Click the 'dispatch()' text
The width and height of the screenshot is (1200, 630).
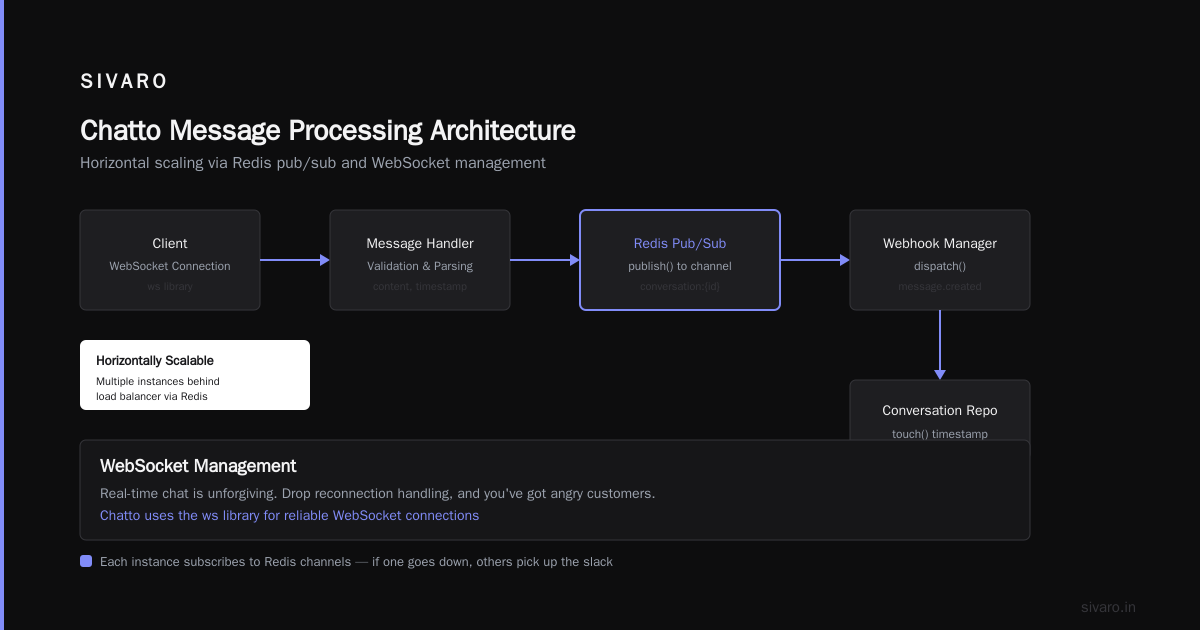[x=940, y=266]
